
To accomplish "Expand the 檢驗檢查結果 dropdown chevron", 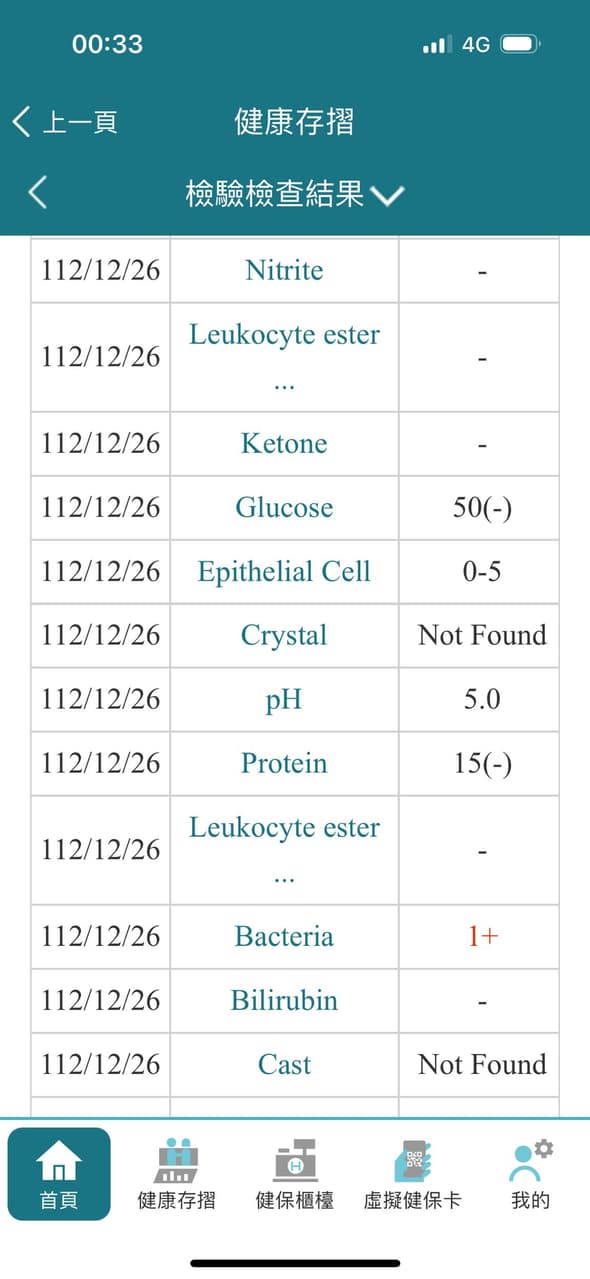I will (x=387, y=195).
